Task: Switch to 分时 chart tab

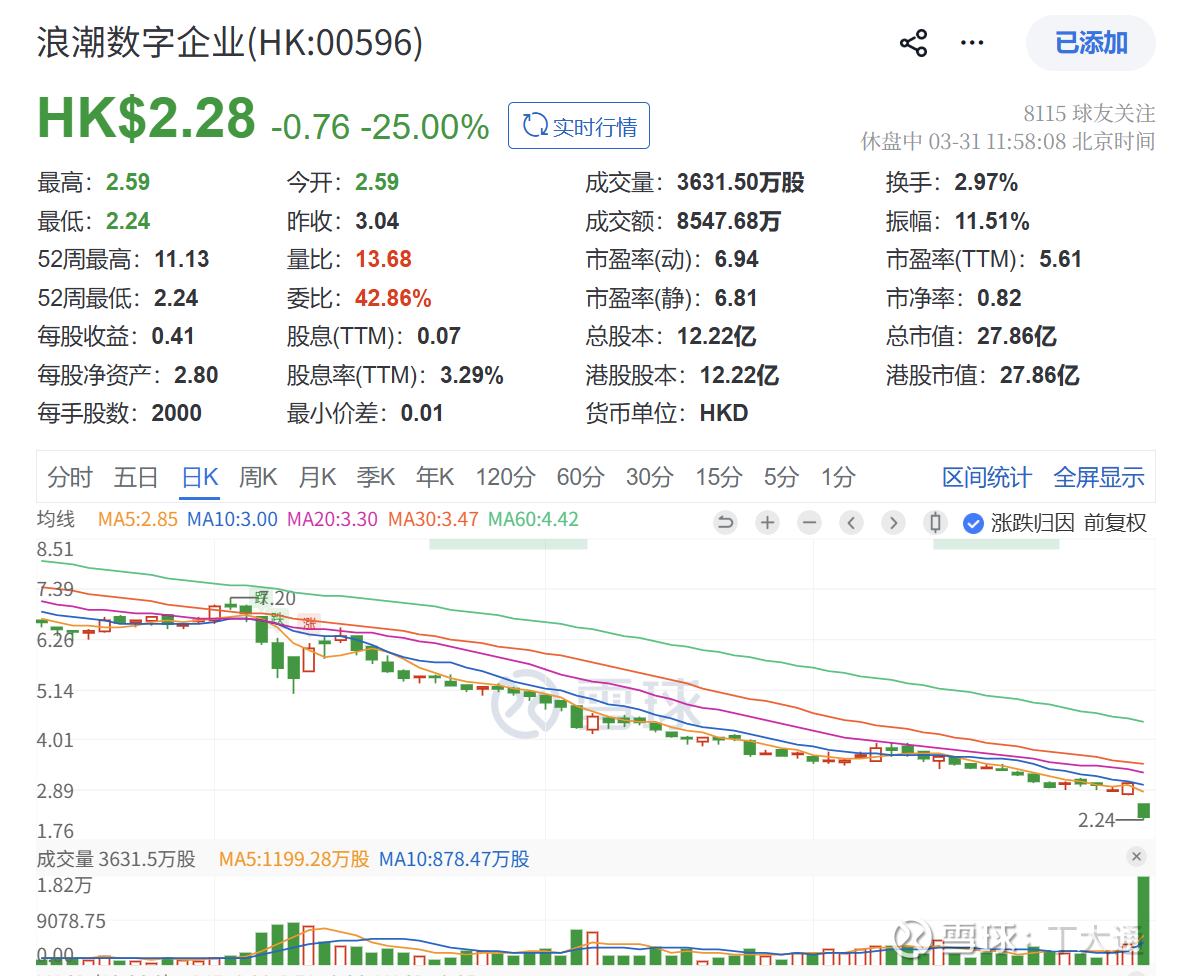Action: coord(70,477)
